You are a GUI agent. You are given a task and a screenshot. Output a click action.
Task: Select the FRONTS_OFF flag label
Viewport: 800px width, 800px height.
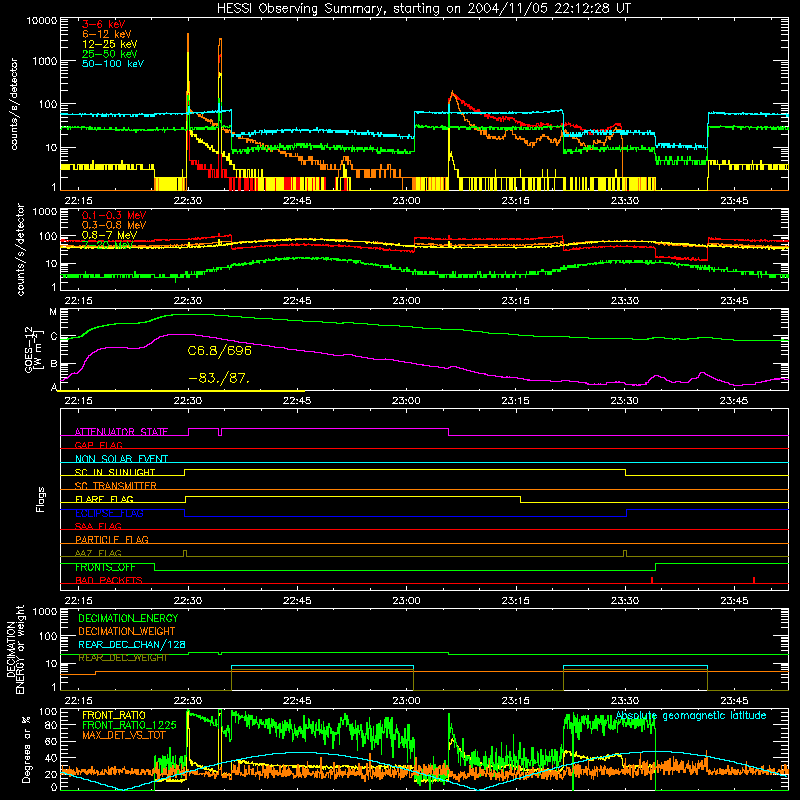(x=105, y=567)
